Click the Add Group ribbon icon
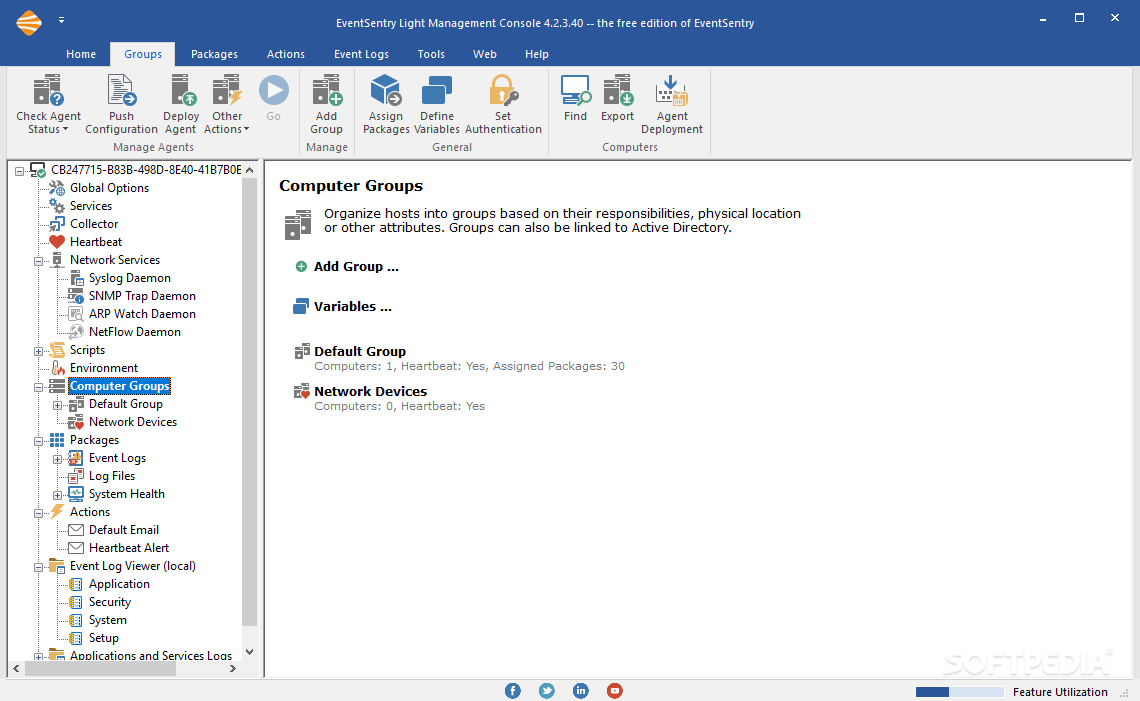The width and height of the screenshot is (1140, 701). pos(326,91)
